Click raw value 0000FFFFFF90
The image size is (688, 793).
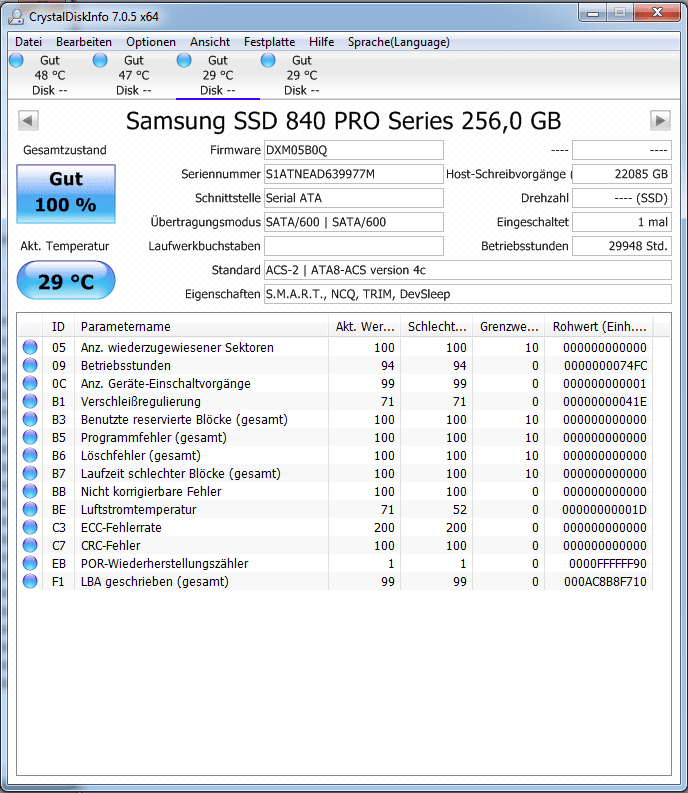point(608,563)
